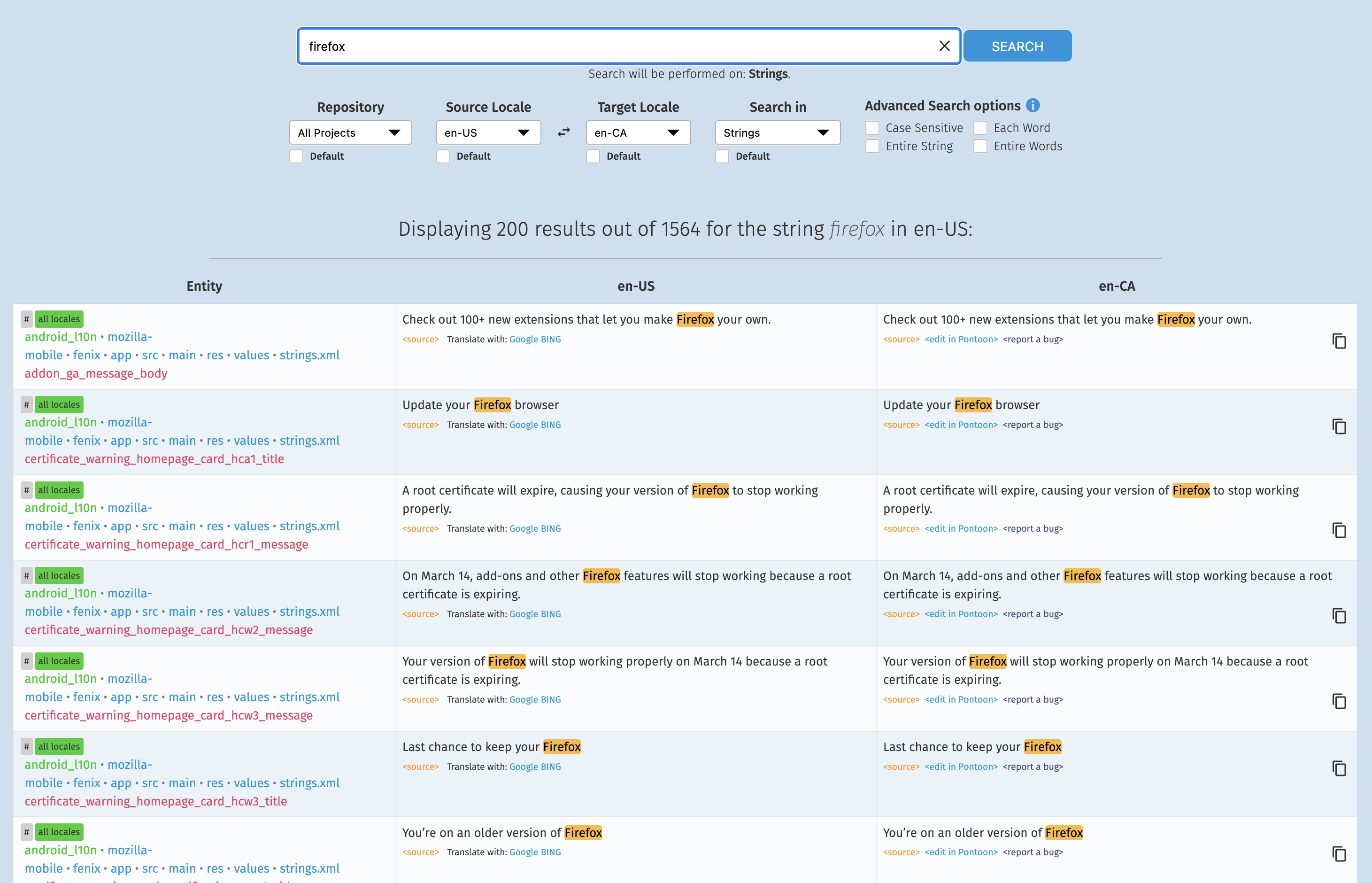
Task: Tick Default under Repository
Action: coord(296,156)
